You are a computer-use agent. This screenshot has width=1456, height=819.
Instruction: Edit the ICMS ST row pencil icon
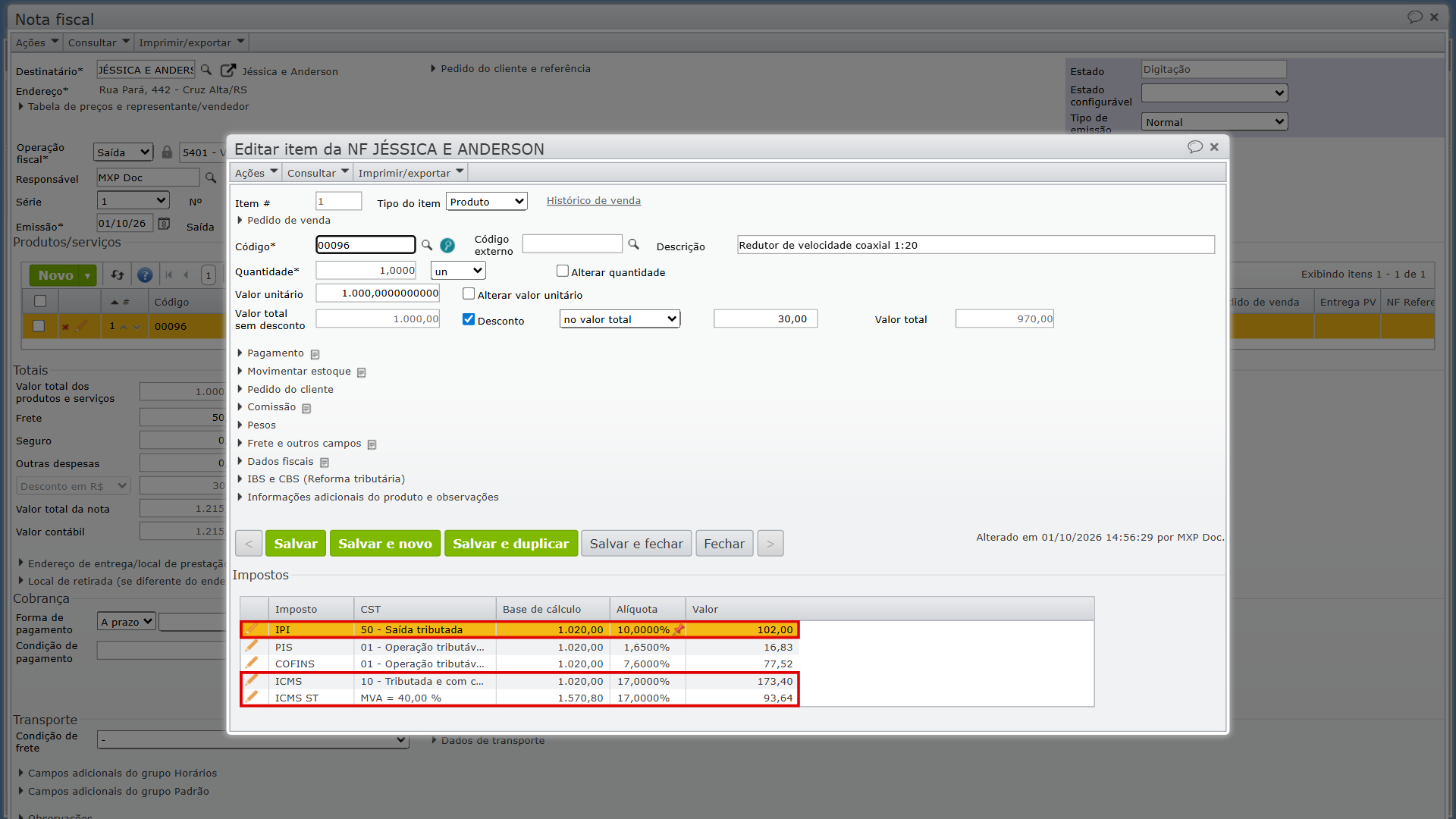point(252,697)
